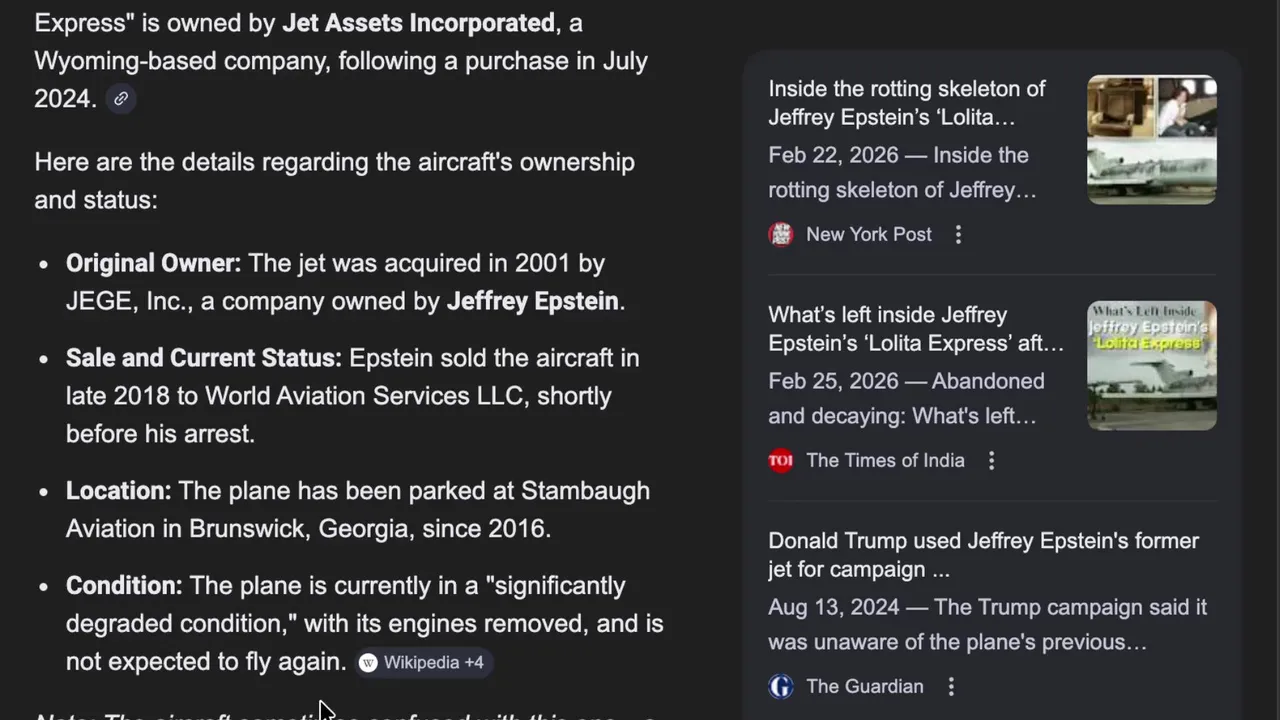The width and height of the screenshot is (1280, 720).
Task: Click The Guardian favicon
Action: [x=781, y=686]
